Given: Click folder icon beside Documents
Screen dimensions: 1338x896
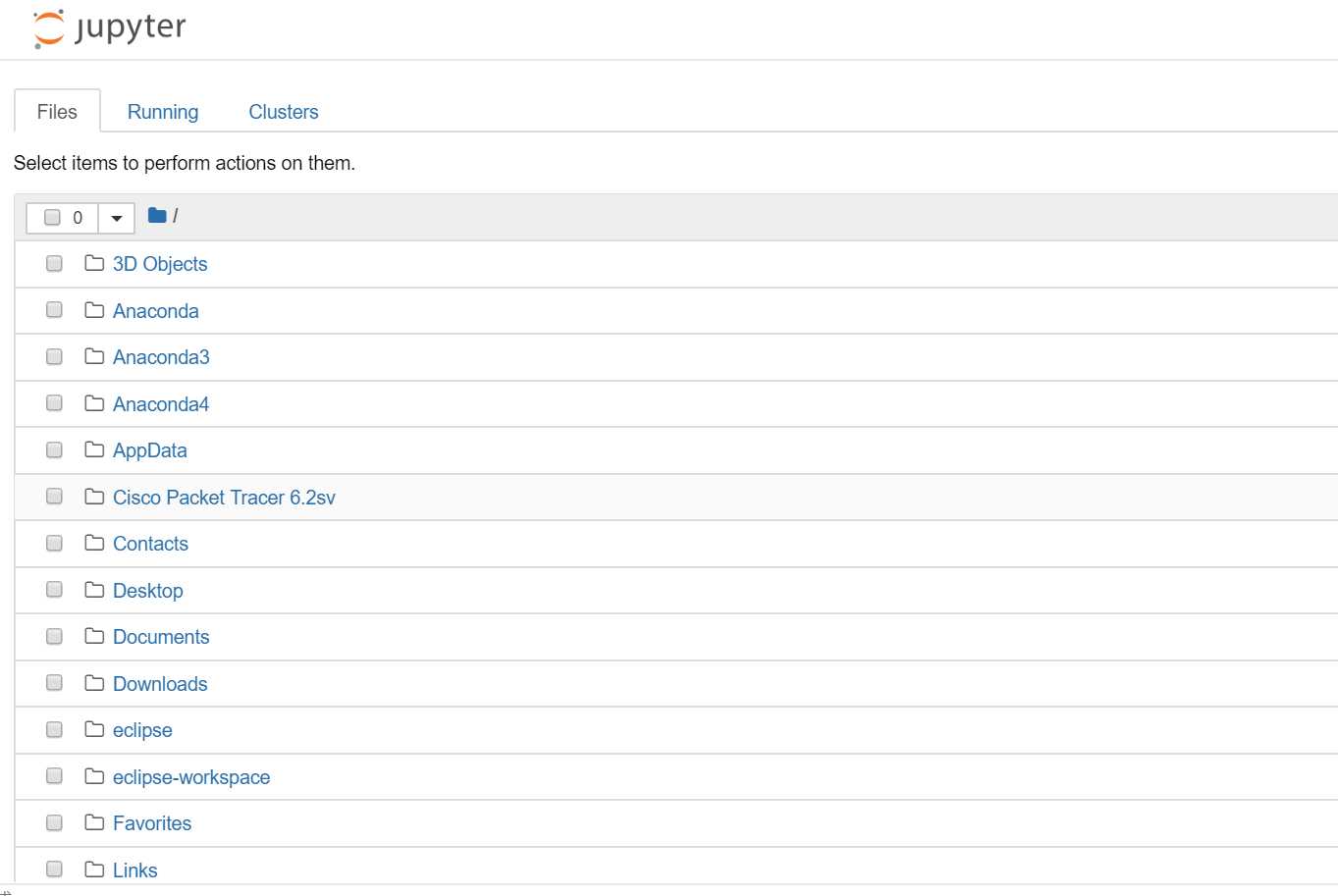Looking at the screenshot, I should [x=94, y=636].
